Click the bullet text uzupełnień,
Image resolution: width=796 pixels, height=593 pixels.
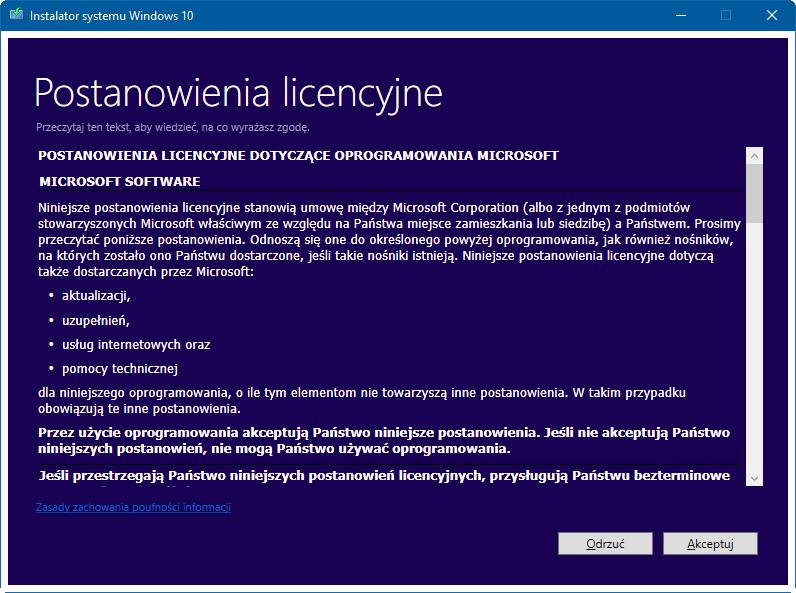(x=96, y=320)
